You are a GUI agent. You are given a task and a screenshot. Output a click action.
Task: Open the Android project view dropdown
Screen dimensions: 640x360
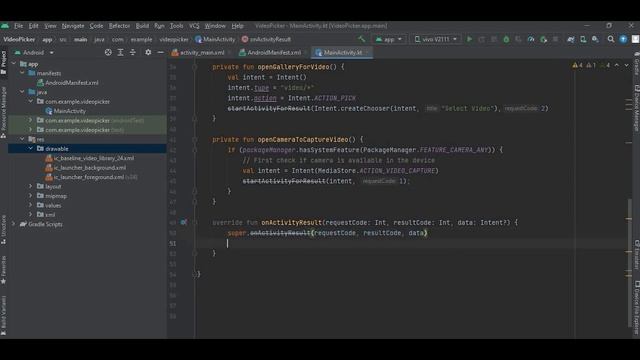(x=34, y=53)
